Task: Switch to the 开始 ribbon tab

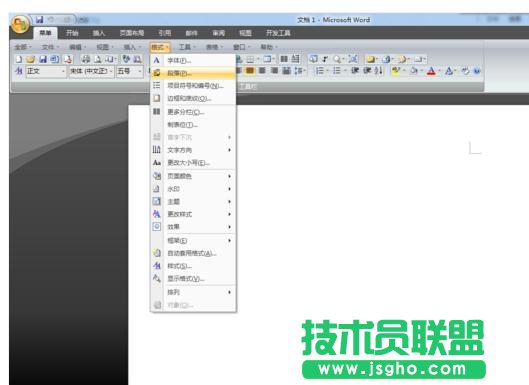Action: click(x=72, y=33)
